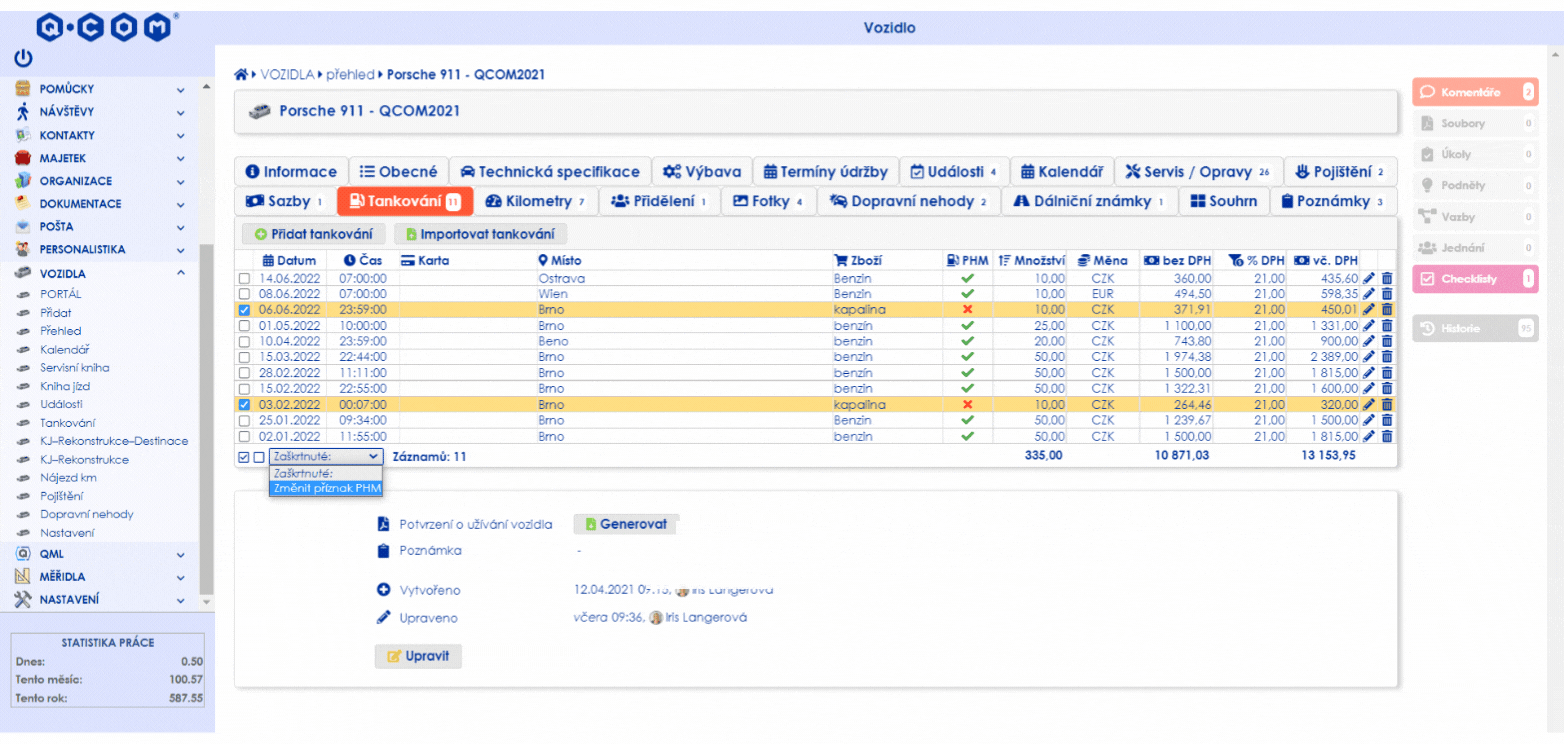Sort table by Datum column header
This screenshot has height=744, width=1564.
(289, 260)
